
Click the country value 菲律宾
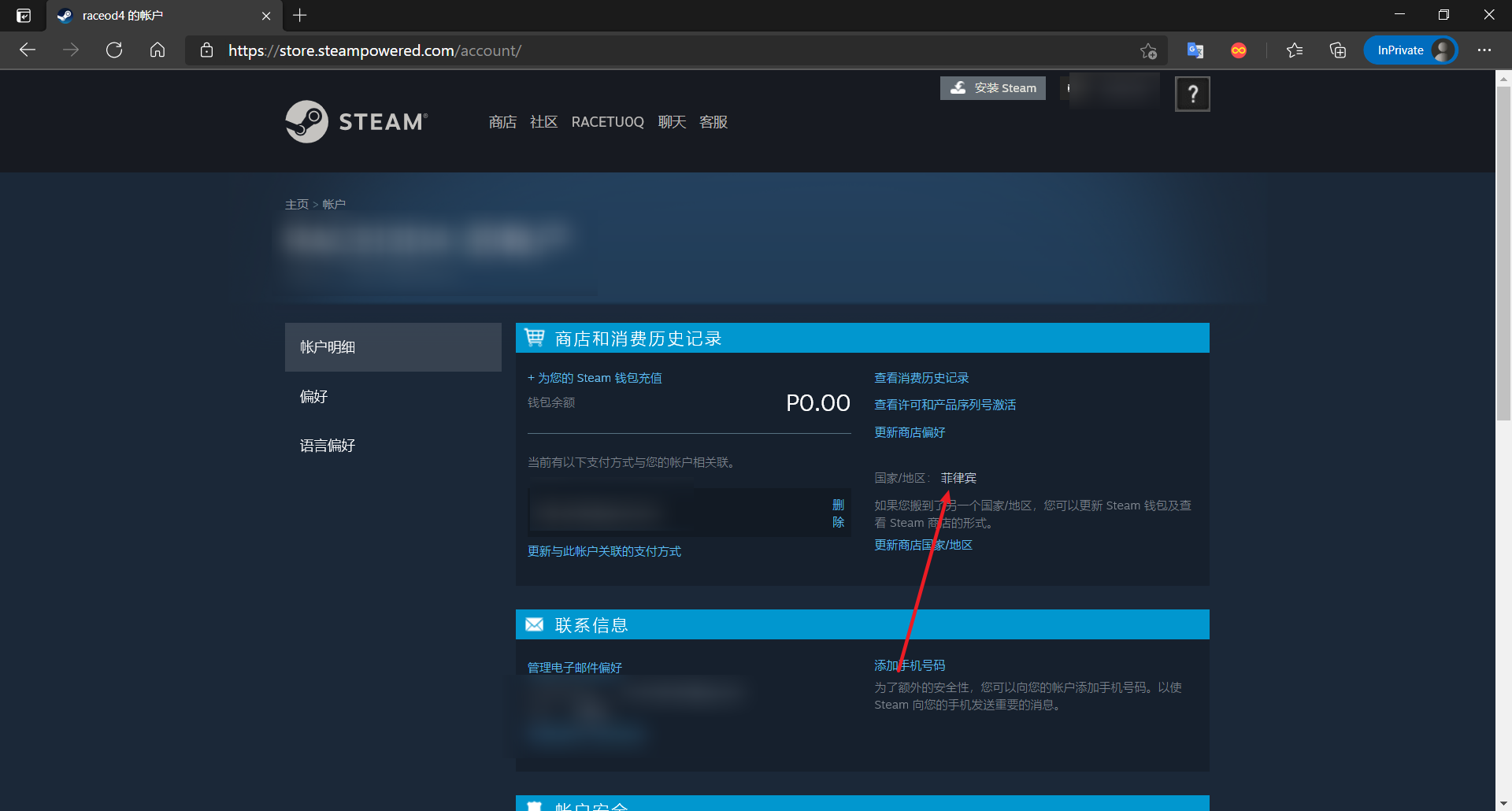click(x=958, y=478)
